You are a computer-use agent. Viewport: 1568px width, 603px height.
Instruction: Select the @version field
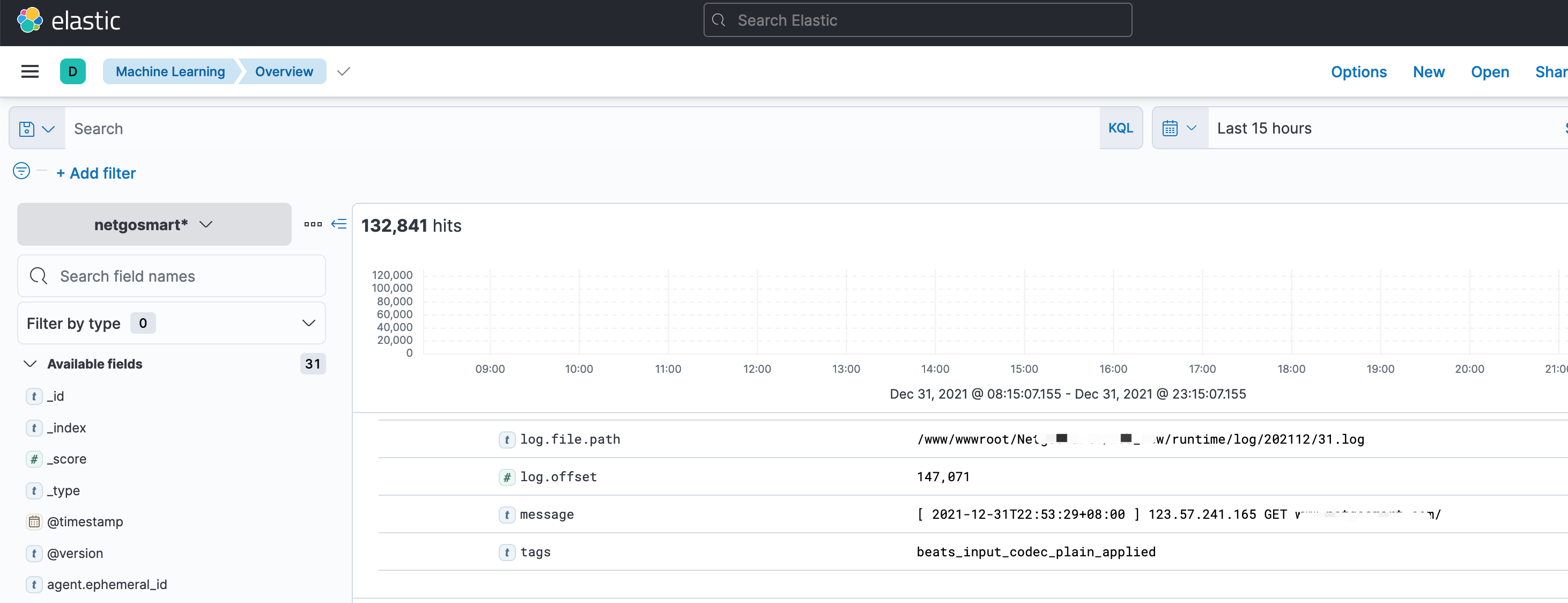click(75, 554)
